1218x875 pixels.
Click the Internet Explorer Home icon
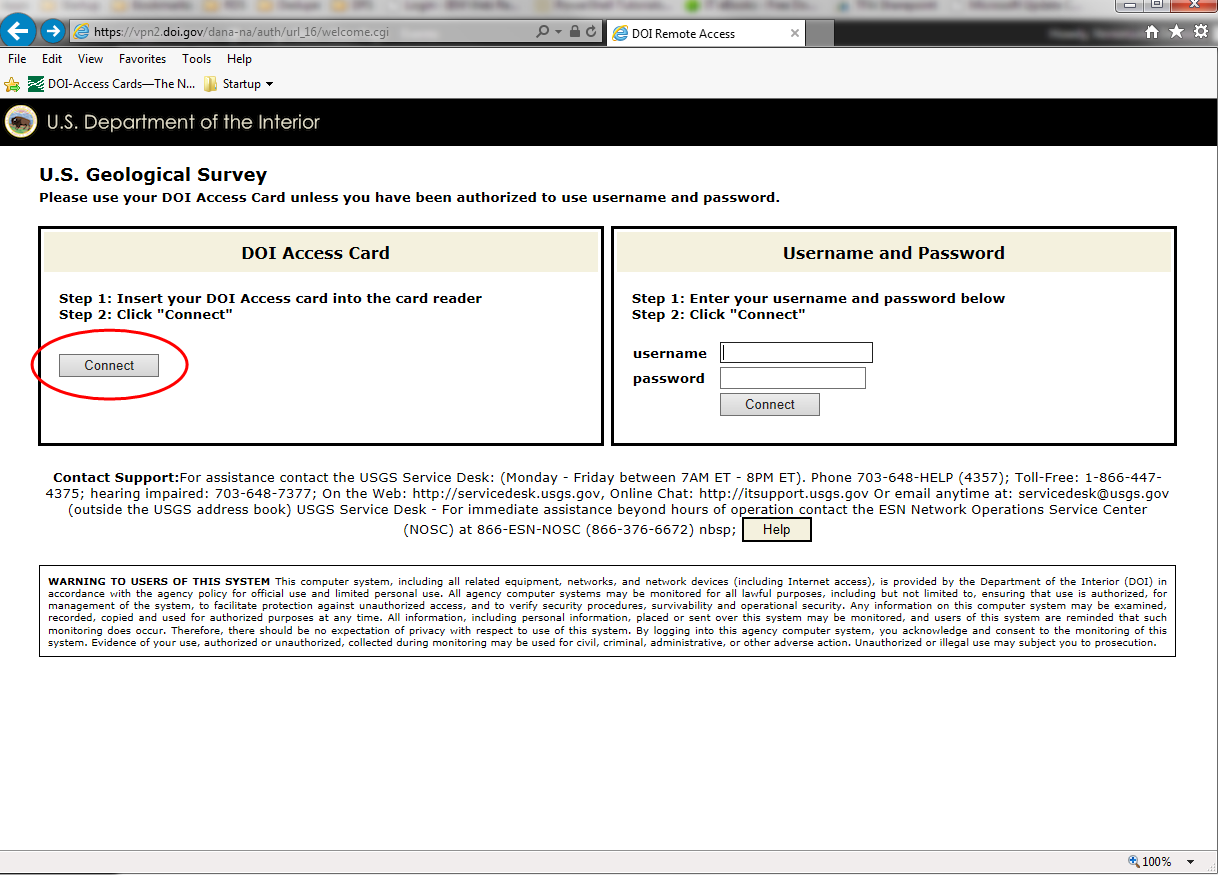(x=1152, y=32)
